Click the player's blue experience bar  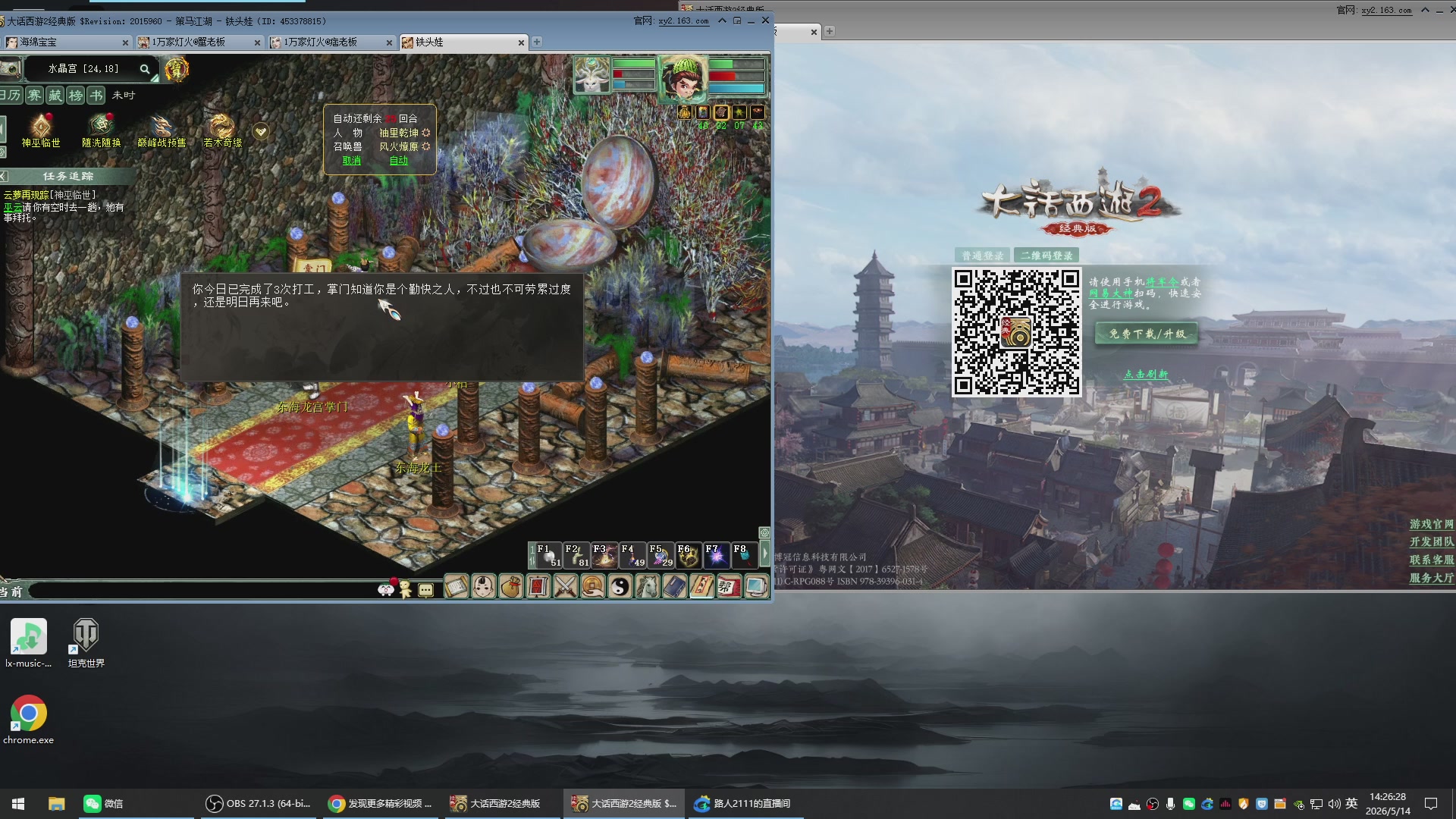pyautogui.click(x=736, y=89)
